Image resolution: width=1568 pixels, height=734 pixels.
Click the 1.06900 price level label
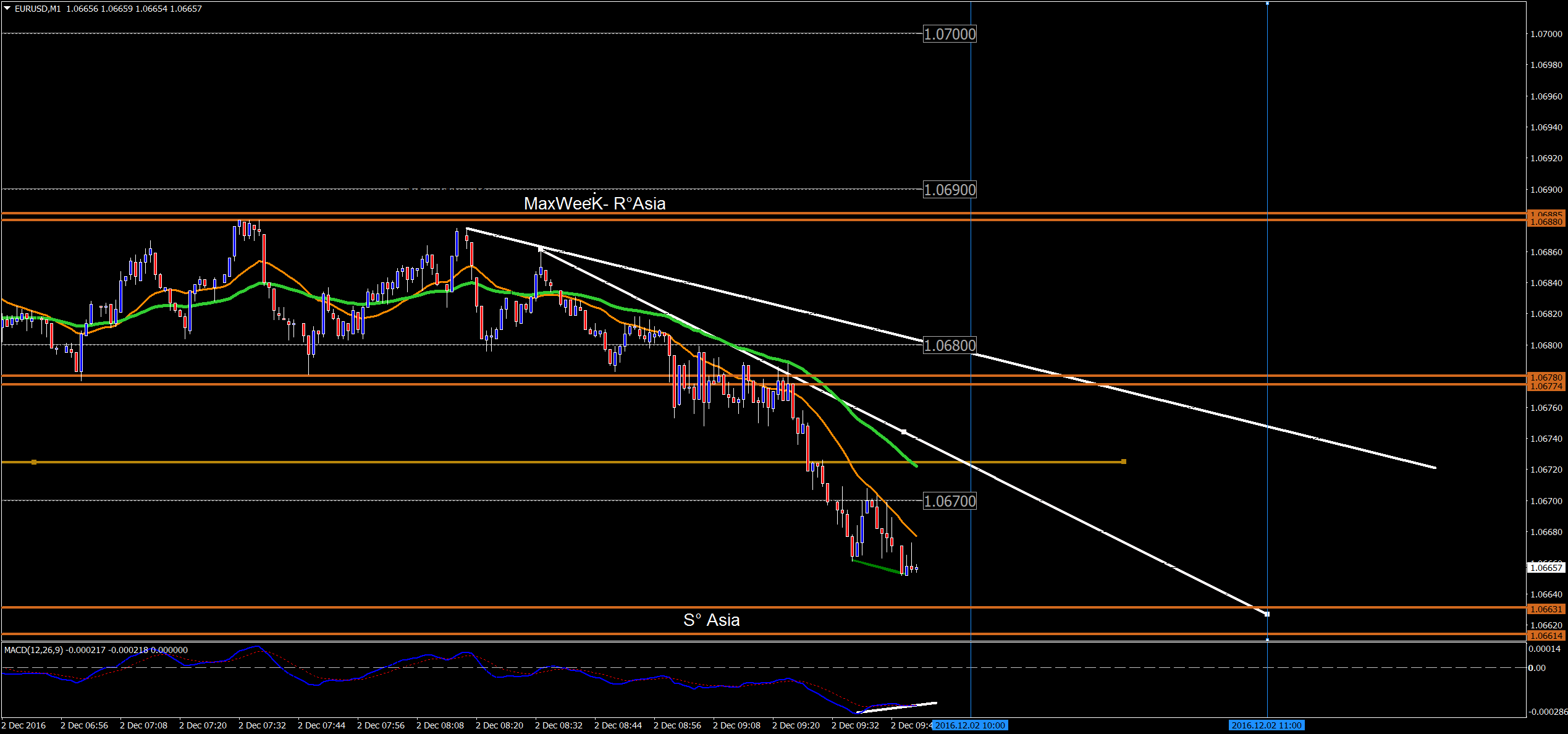click(950, 190)
